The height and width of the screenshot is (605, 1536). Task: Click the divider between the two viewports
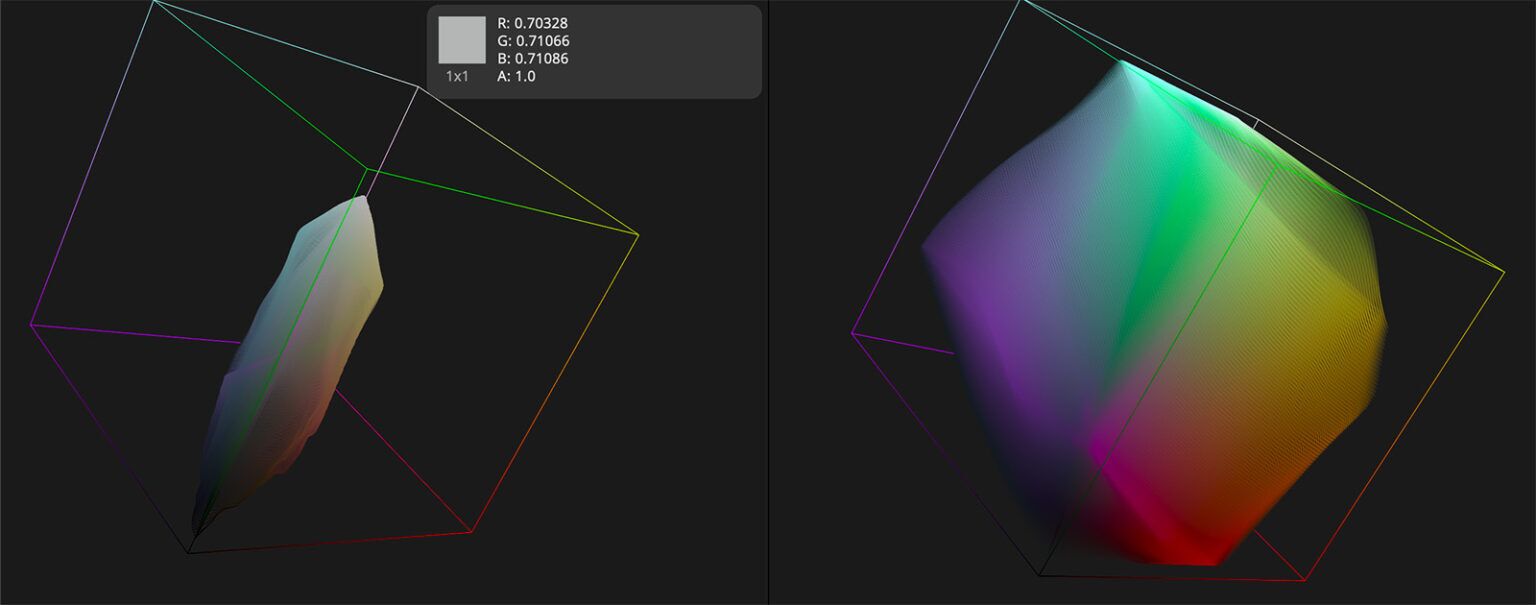(767, 300)
